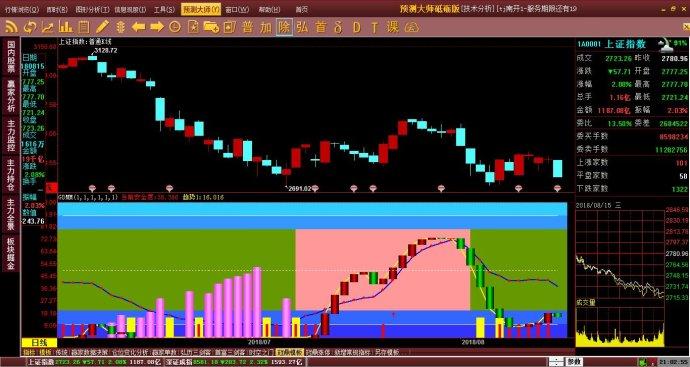Image resolution: width=690 pixels, height=367 pixels.
Task: Click the card edit icon beside the folder icon
Action: (229, 27)
